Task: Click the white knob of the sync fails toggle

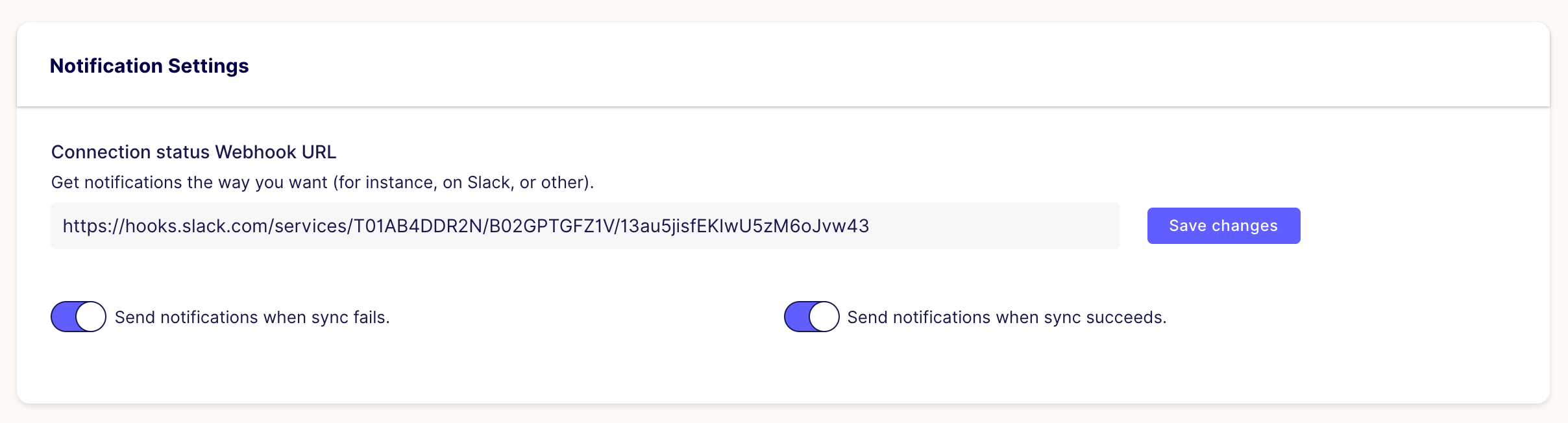Action: (x=91, y=317)
